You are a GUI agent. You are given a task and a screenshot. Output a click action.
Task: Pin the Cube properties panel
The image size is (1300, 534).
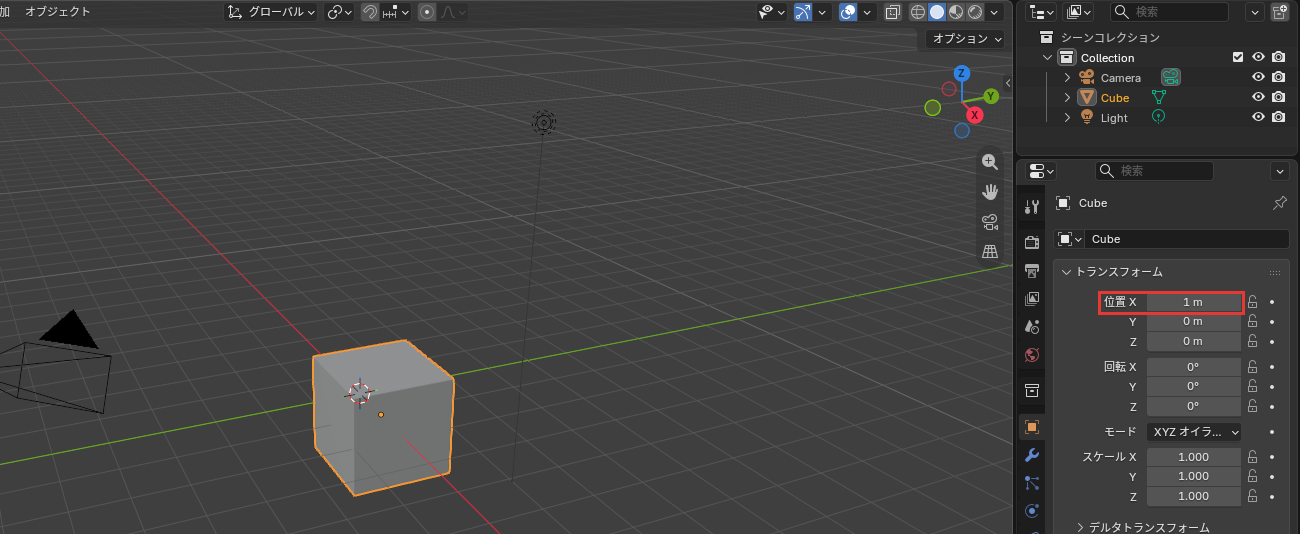point(1279,203)
